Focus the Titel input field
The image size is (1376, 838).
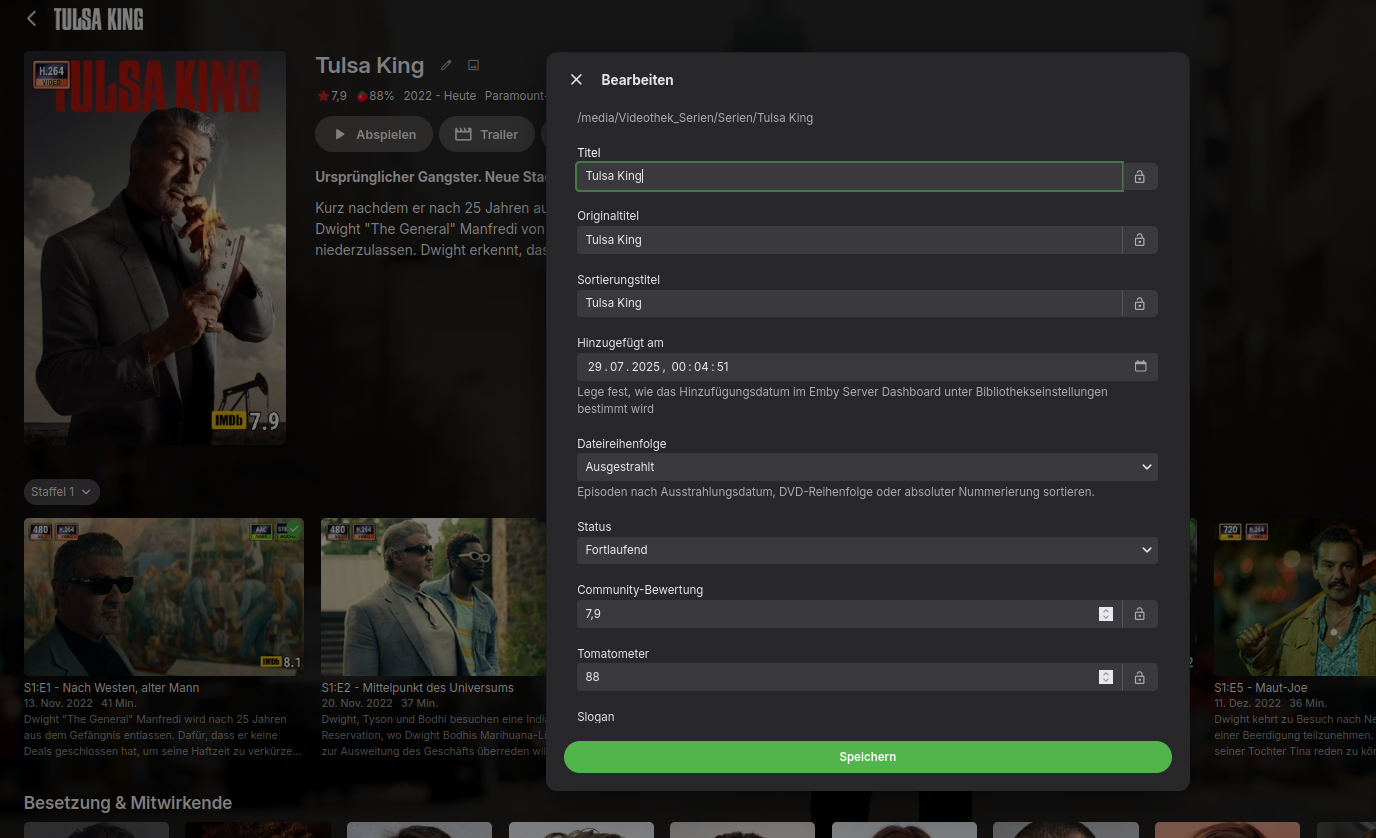click(x=850, y=176)
